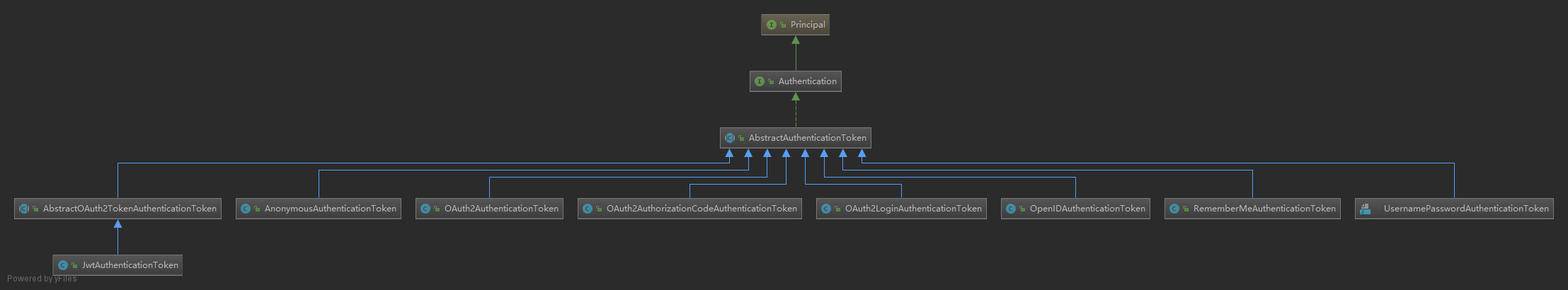Image resolution: width=1568 pixels, height=290 pixels.
Task: Click the OAuth2AuthenticationToken class icon
Action: pyautogui.click(x=425, y=209)
